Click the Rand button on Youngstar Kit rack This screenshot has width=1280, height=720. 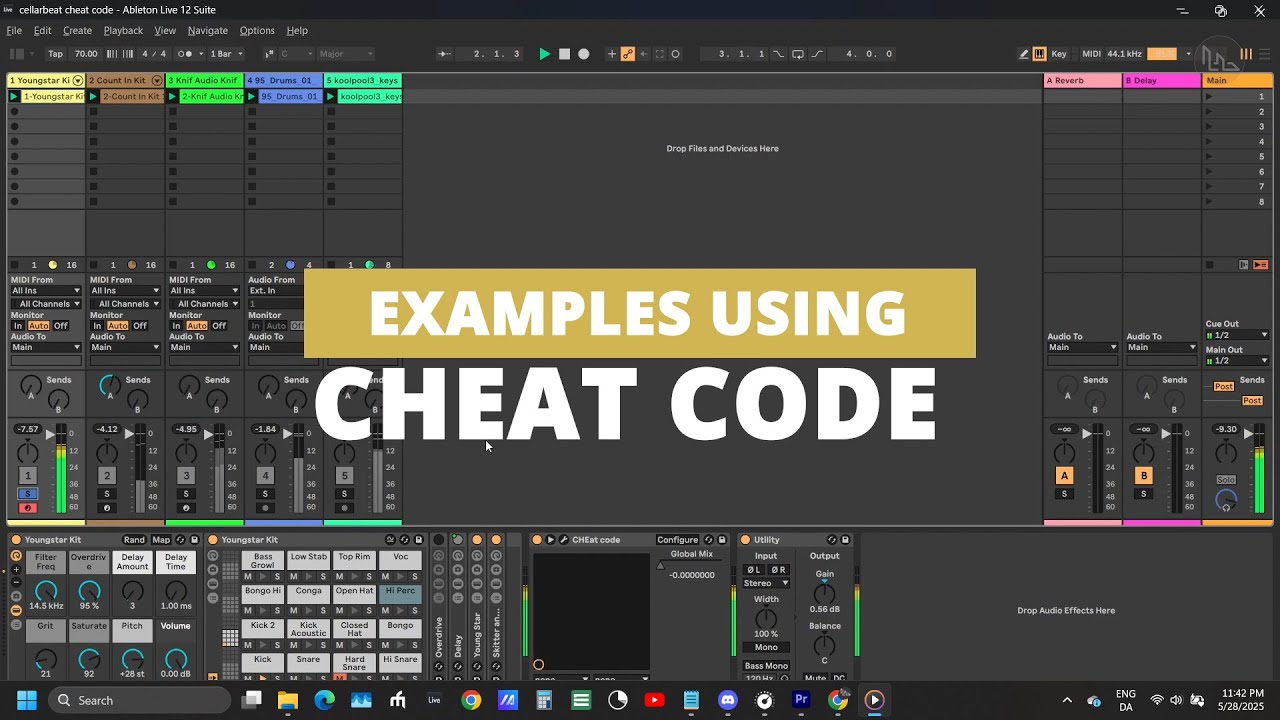coord(134,540)
